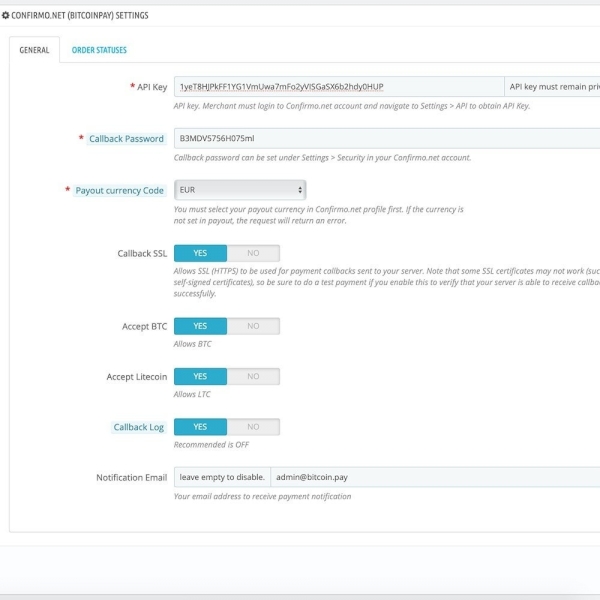The image size is (600, 600).
Task: Open the Payout currency Code dropdown
Action: pyautogui.click(x=240, y=190)
